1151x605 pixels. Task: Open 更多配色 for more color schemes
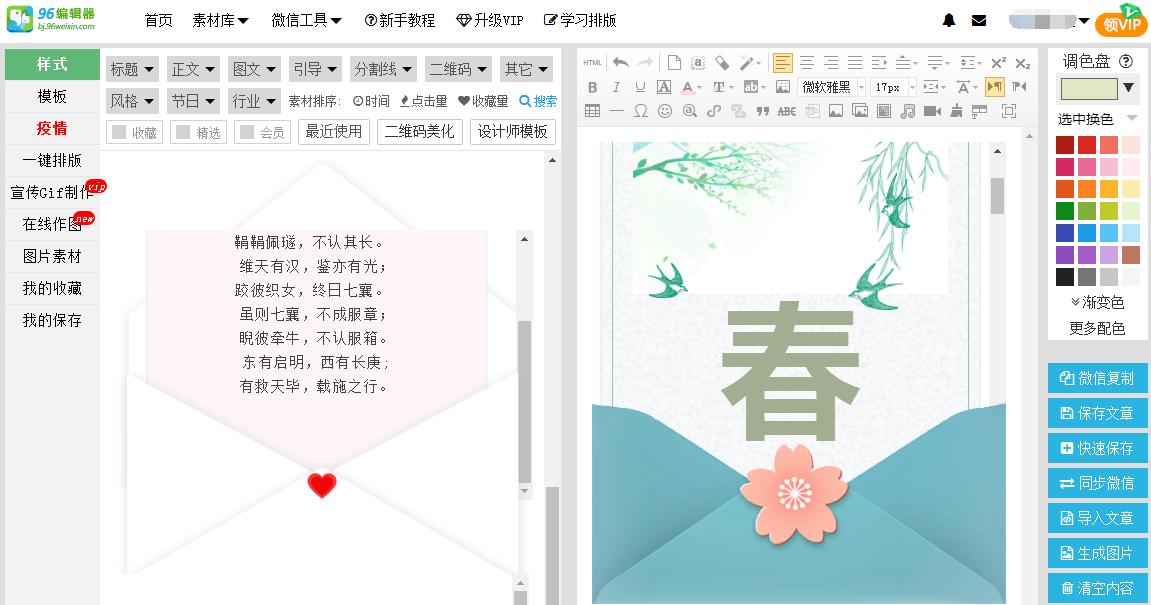pos(1097,325)
